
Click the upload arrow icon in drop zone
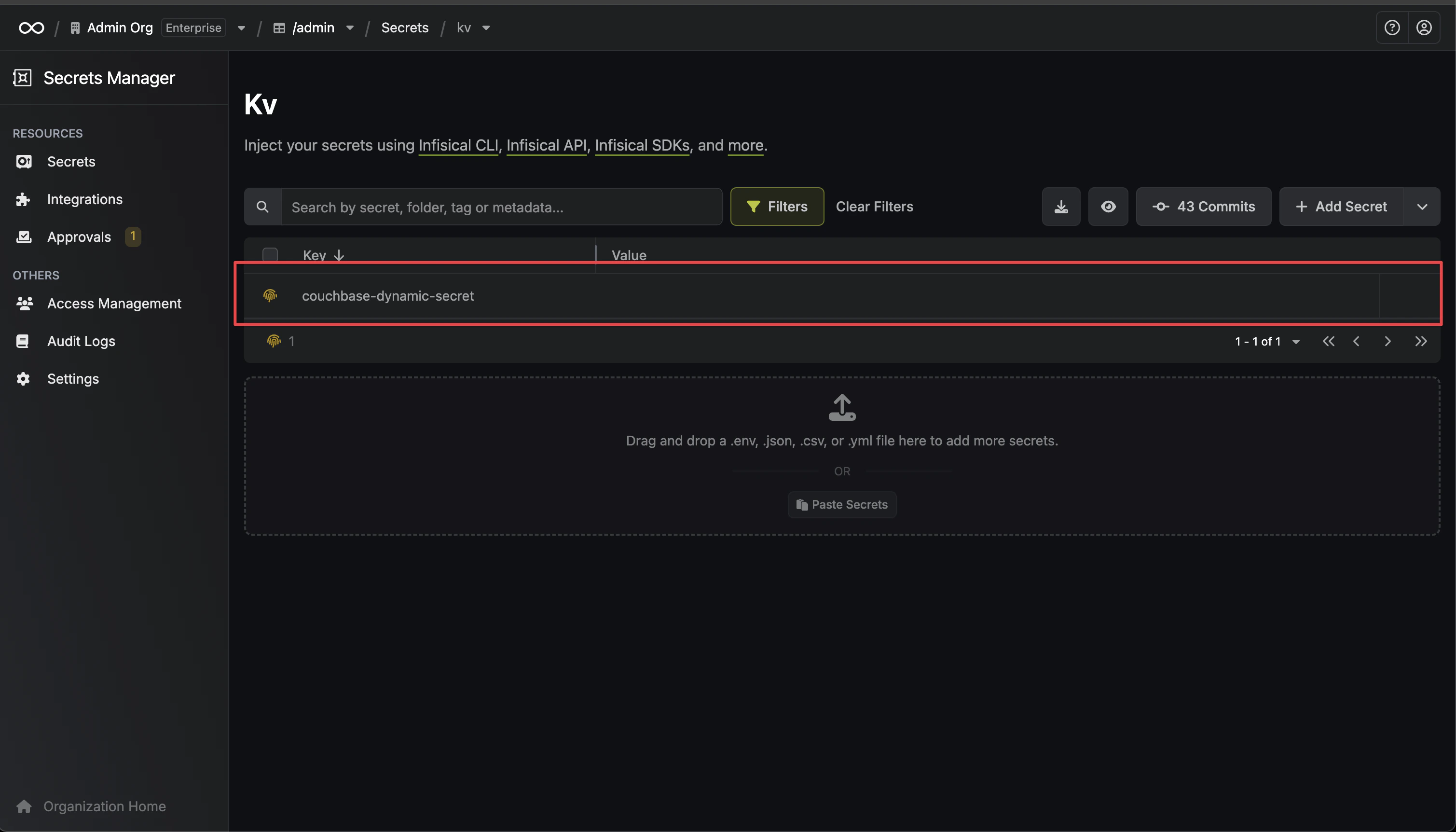[842, 407]
